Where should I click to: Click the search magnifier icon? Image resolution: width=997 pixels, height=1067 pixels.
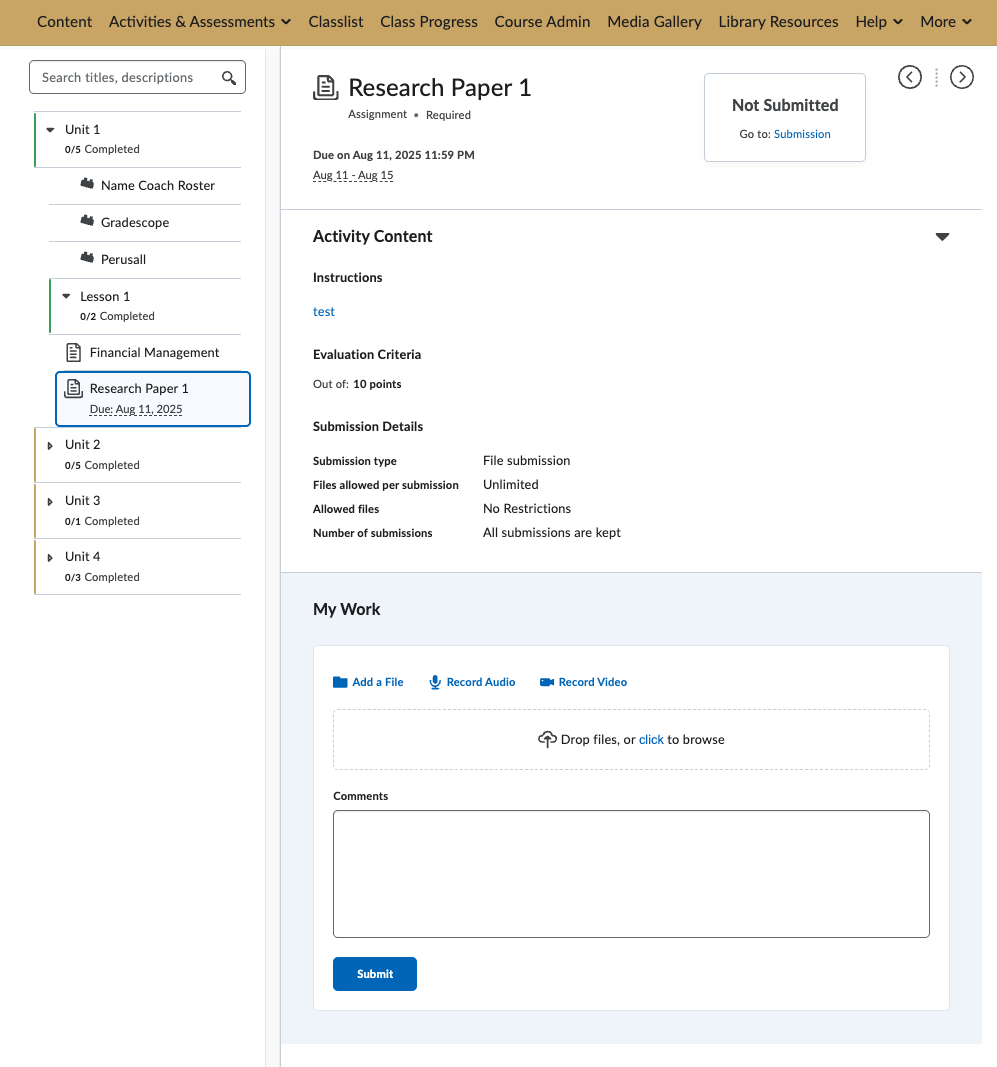click(229, 78)
